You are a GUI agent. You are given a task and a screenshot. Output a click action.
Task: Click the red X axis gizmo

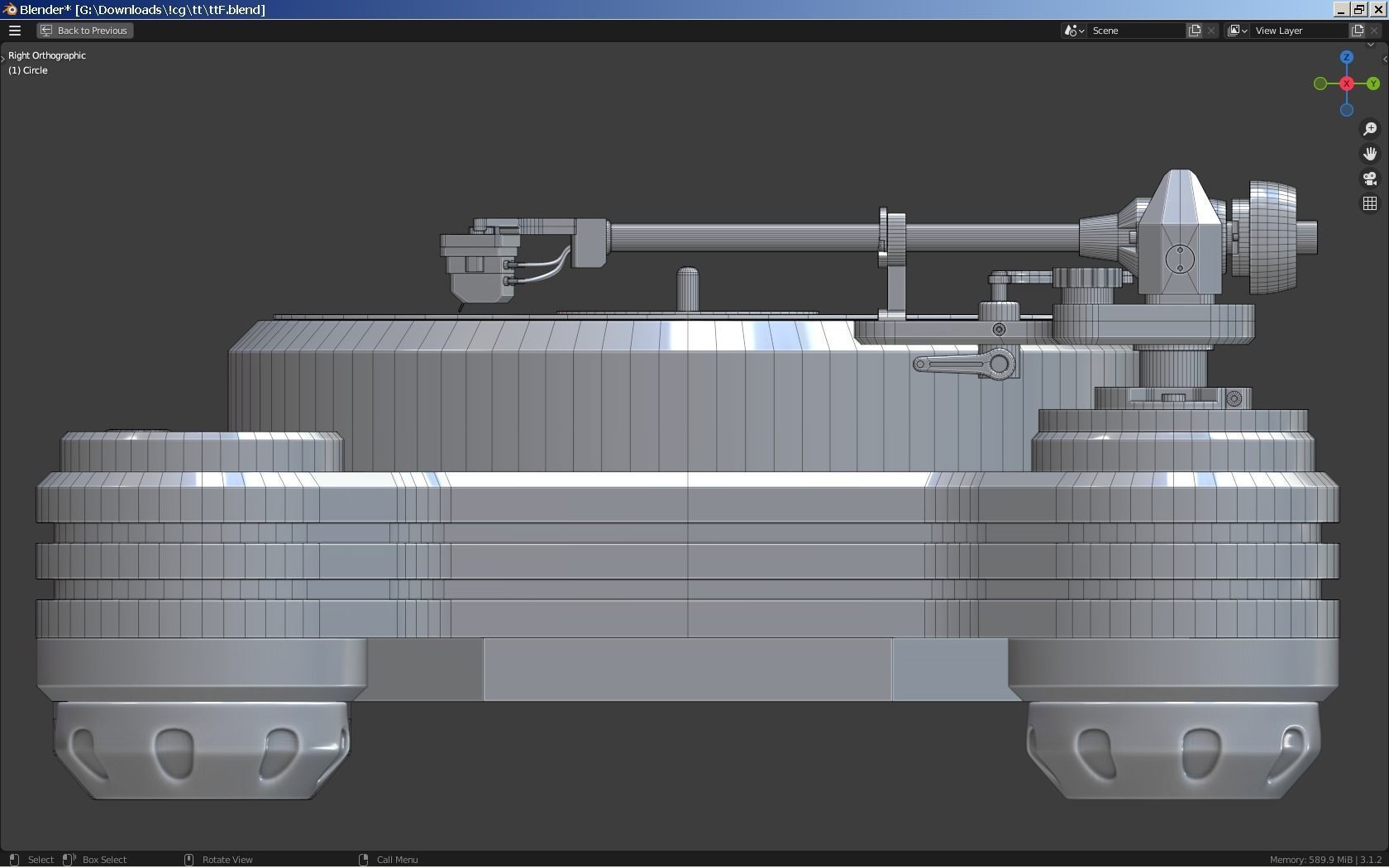pyautogui.click(x=1347, y=83)
